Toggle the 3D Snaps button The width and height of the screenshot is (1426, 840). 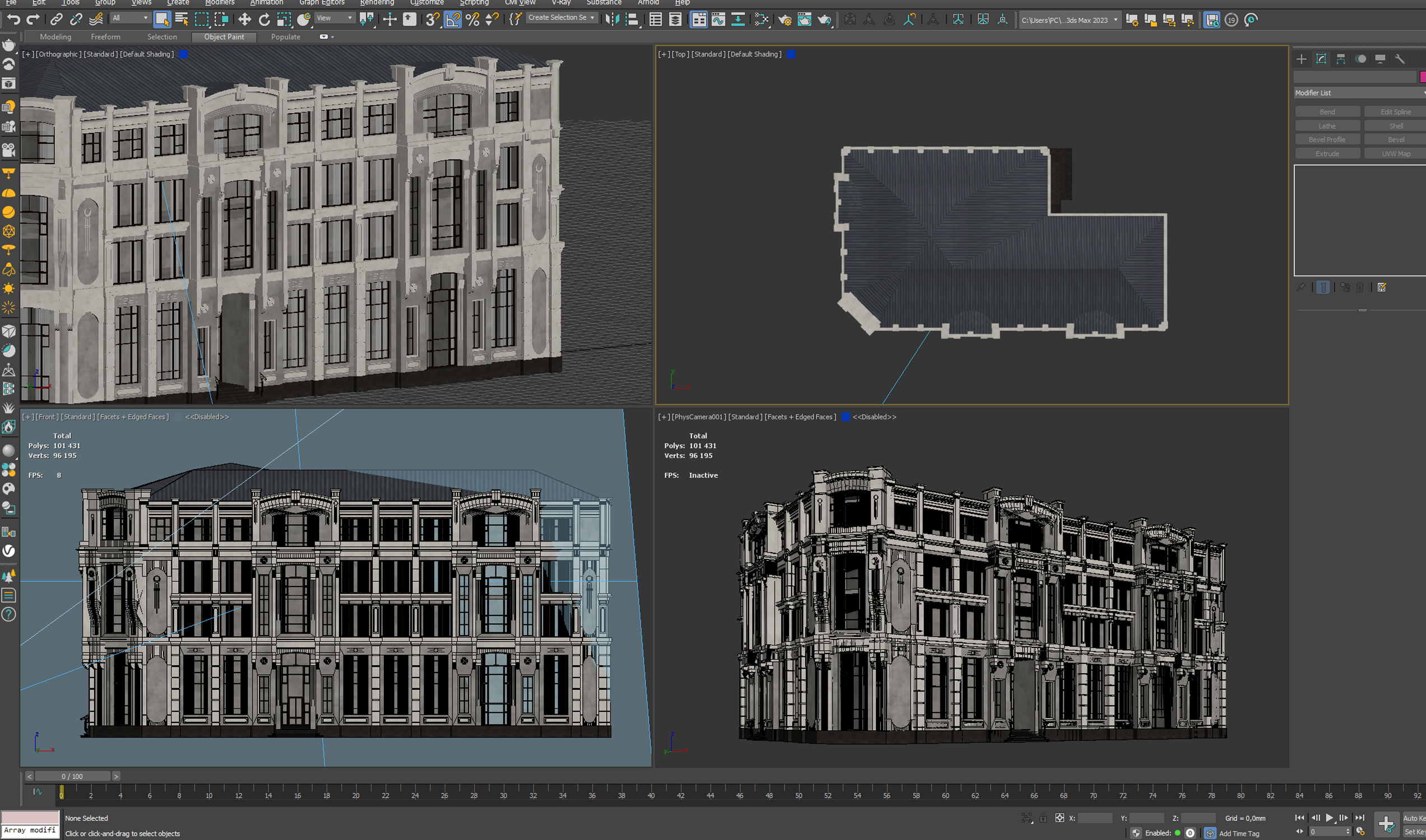tap(433, 20)
